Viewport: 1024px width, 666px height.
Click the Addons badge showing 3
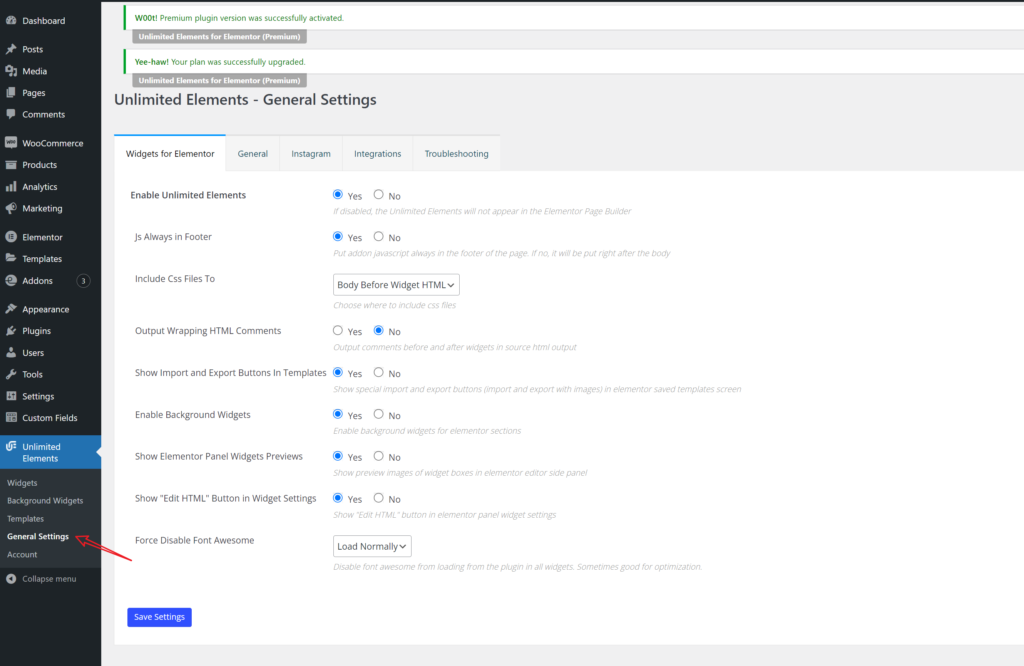[x=83, y=281]
